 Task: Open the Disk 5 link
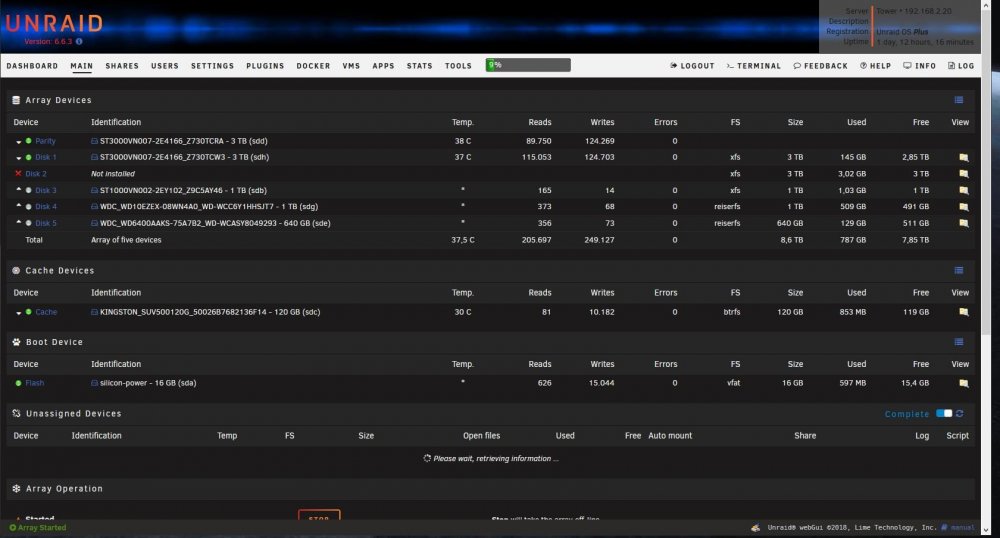(45, 223)
